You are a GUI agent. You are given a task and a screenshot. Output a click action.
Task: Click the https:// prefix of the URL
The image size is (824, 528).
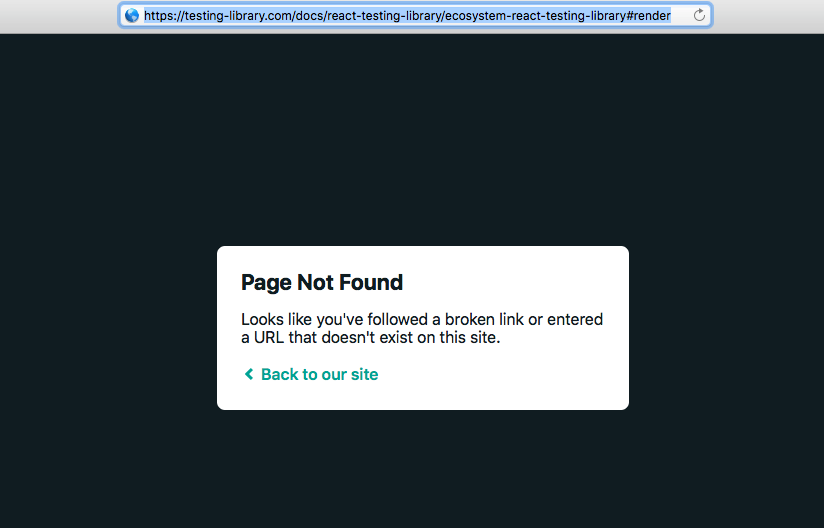coord(164,16)
